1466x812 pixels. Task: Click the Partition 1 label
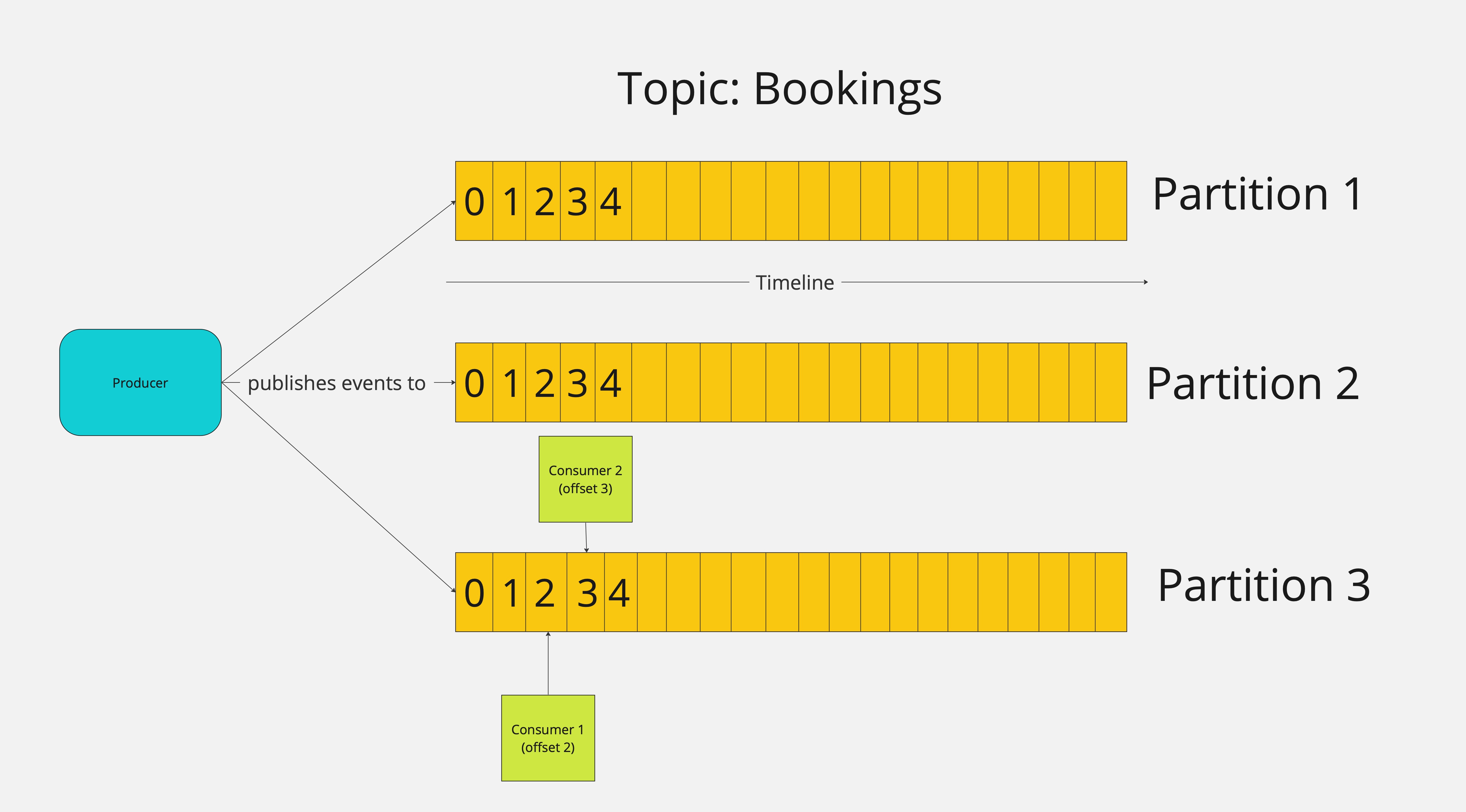pos(1257,194)
